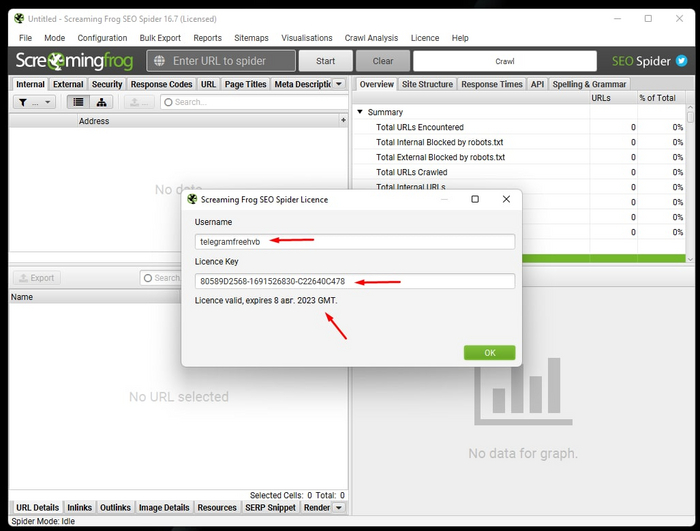Click the lower Export button
Viewport: 700px width, 531px height.
click(37, 278)
